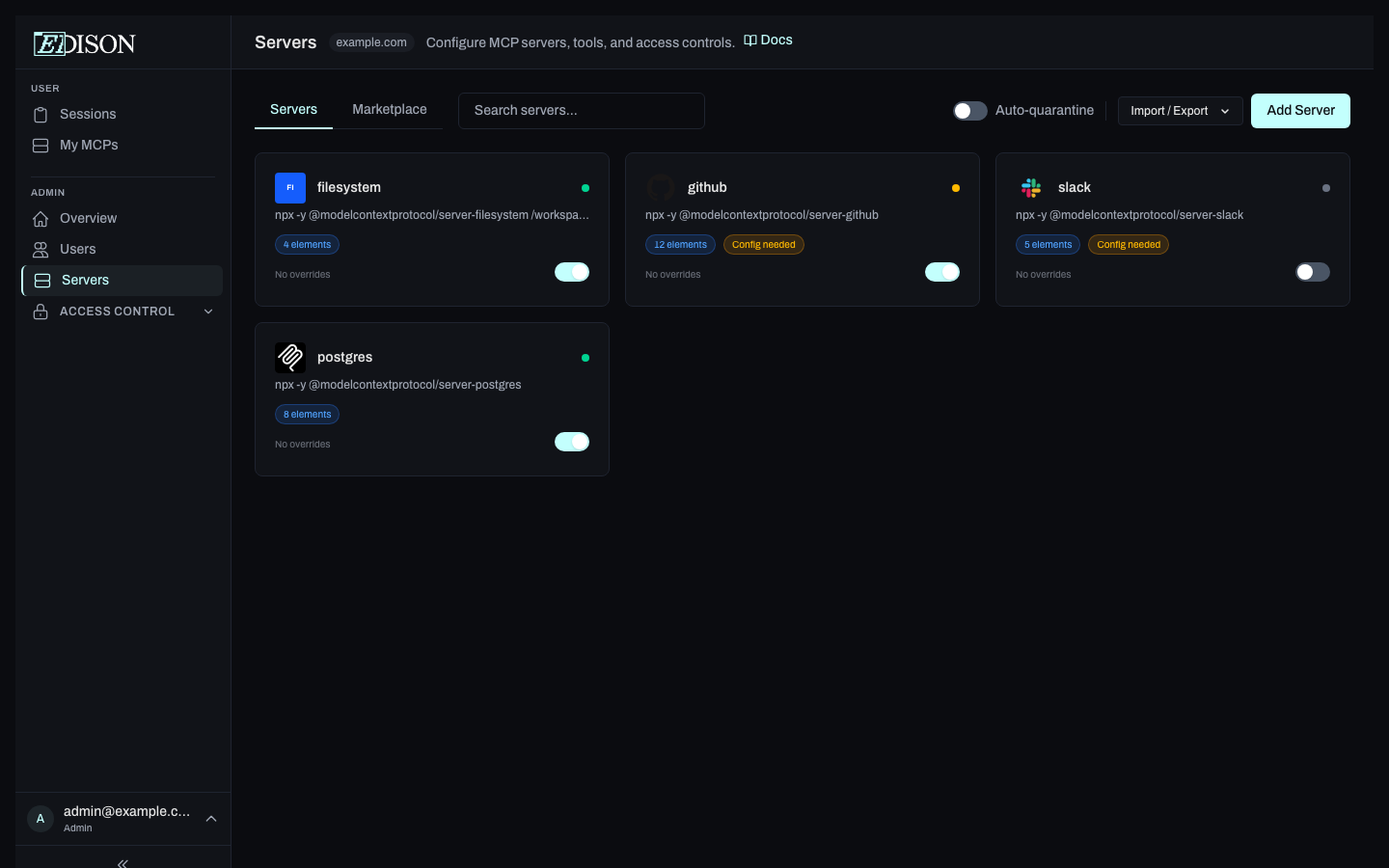Click the Access Control lock icon
The height and width of the screenshot is (868, 1389).
tap(41, 311)
